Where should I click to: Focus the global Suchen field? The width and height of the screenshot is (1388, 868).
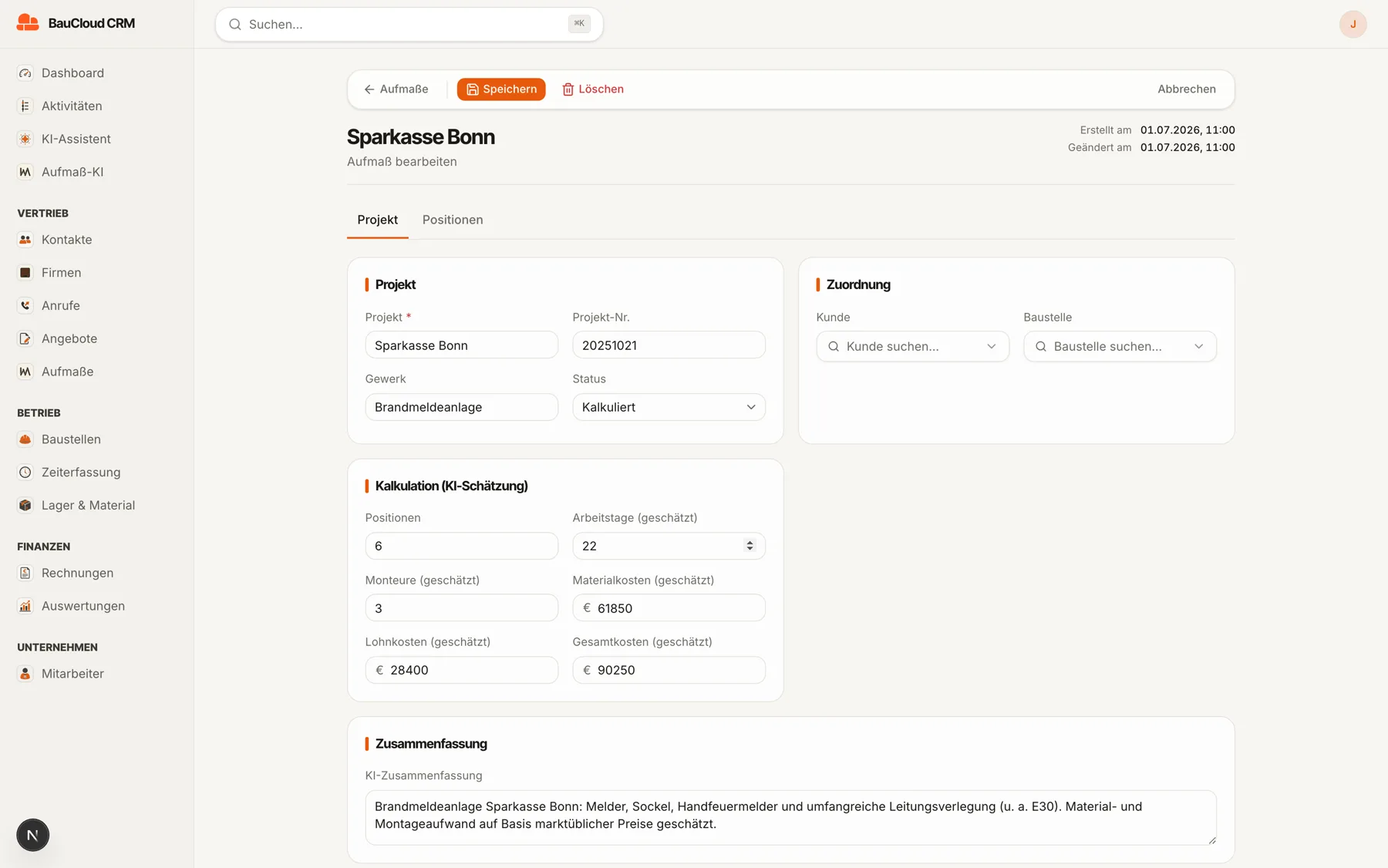[409, 25]
